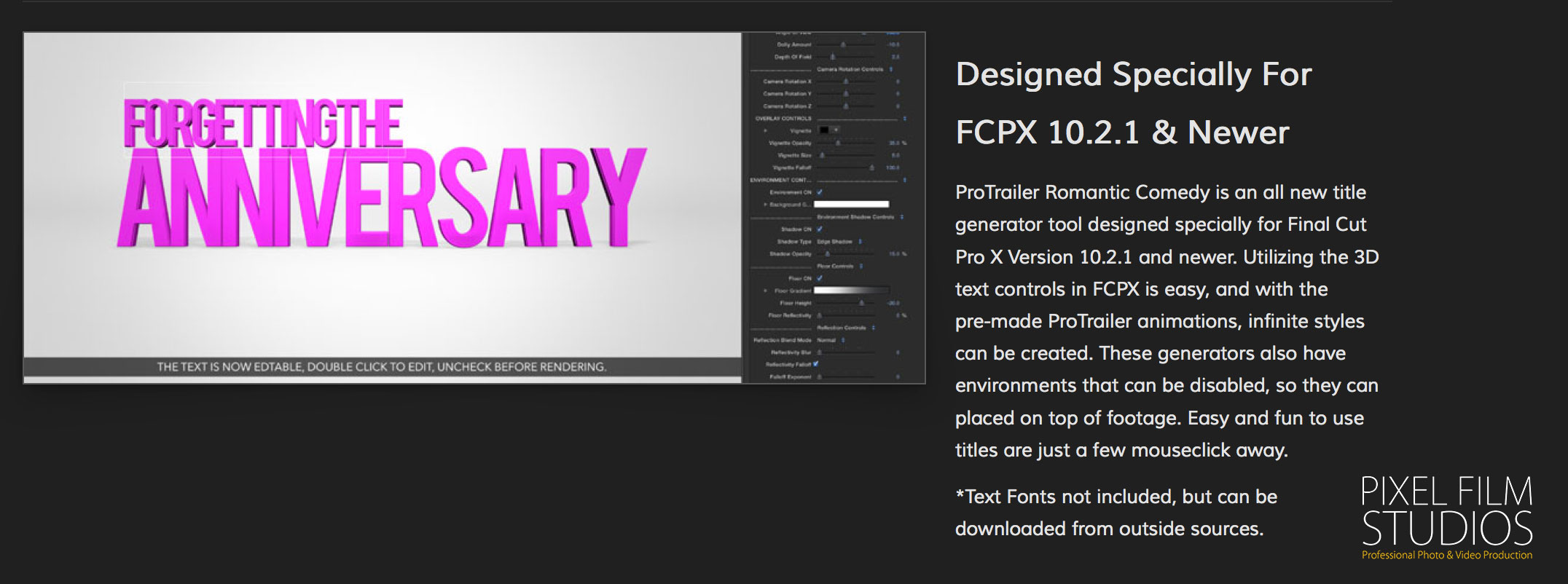The width and height of the screenshot is (1568, 584).
Task: Open the Floor Controls popup arrows
Action: 861,266
